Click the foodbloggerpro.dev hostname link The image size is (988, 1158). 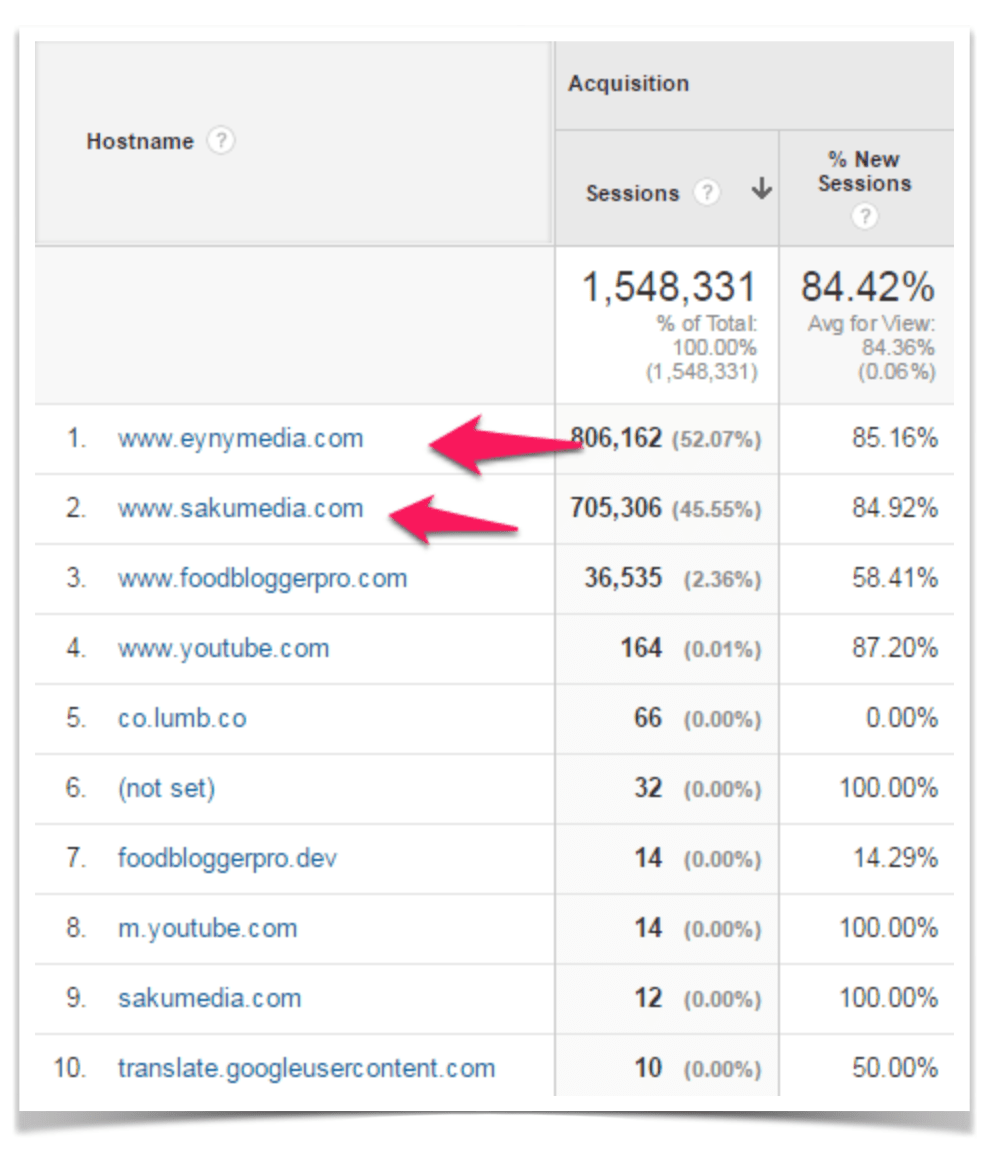click(x=227, y=858)
